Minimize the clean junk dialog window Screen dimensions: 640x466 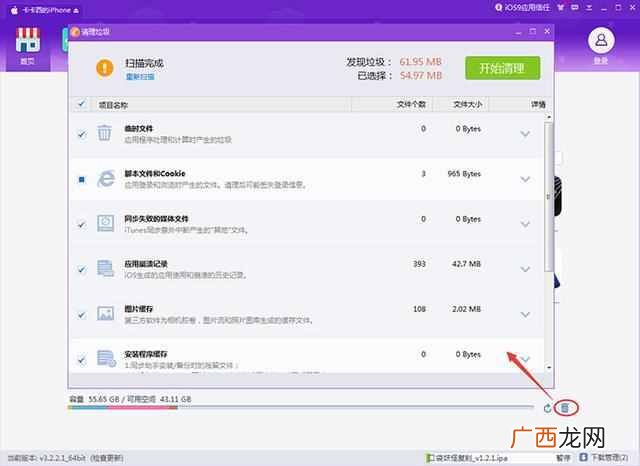(x=518, y=32)
